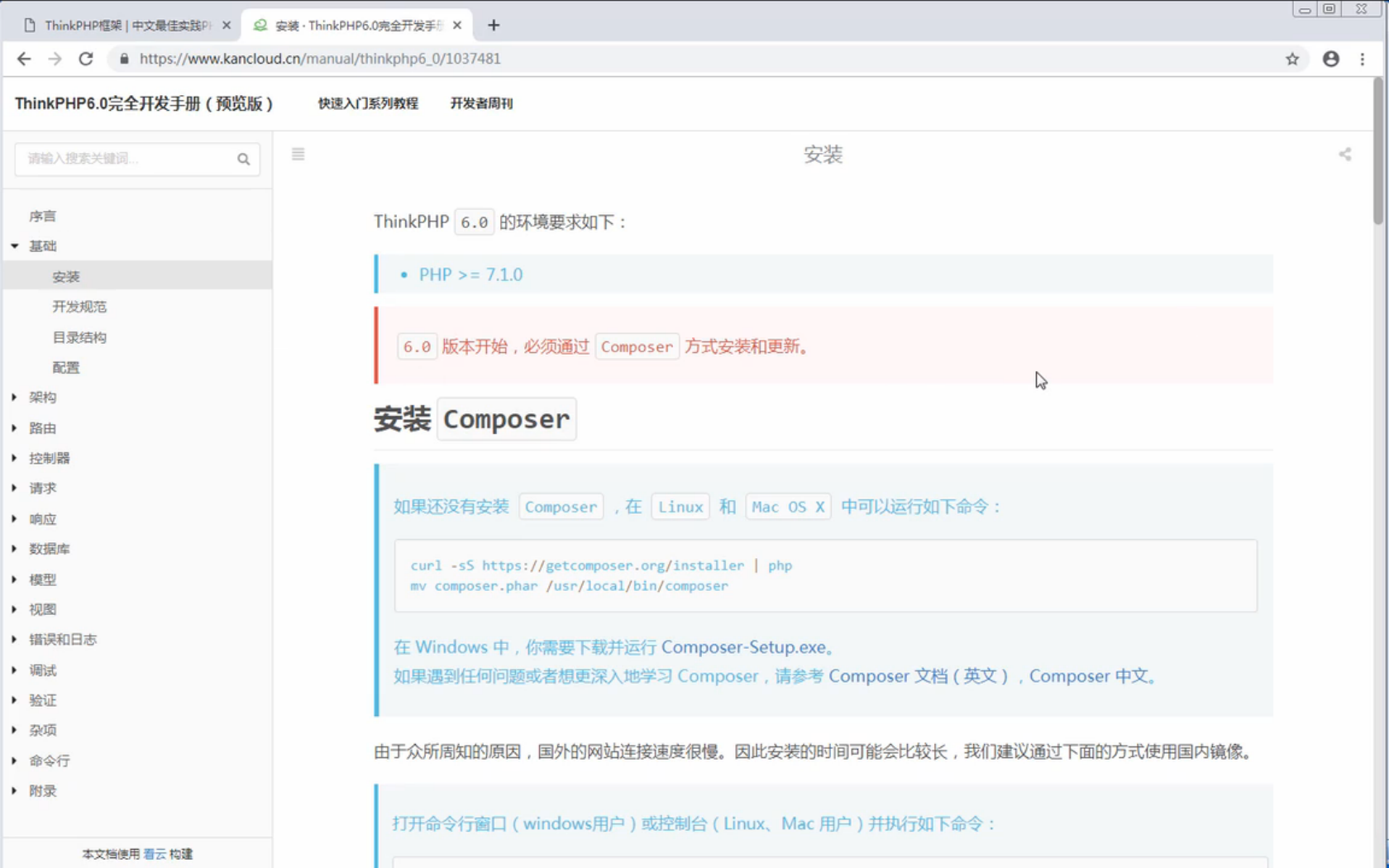Click the browser back arrow
Viewport: 1389px width, 868px height.
pyautogui.click(x=24, y=59)
